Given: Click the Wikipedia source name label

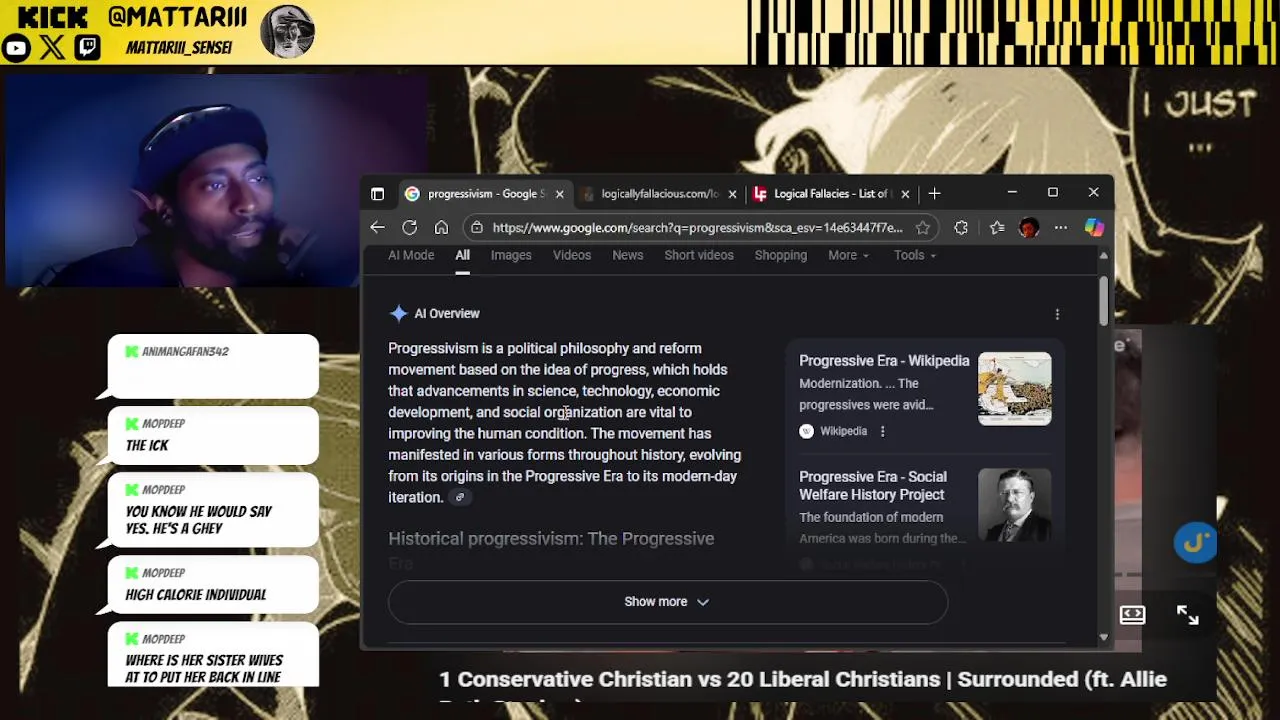Looking at the screenshot, I should [843, 431].
